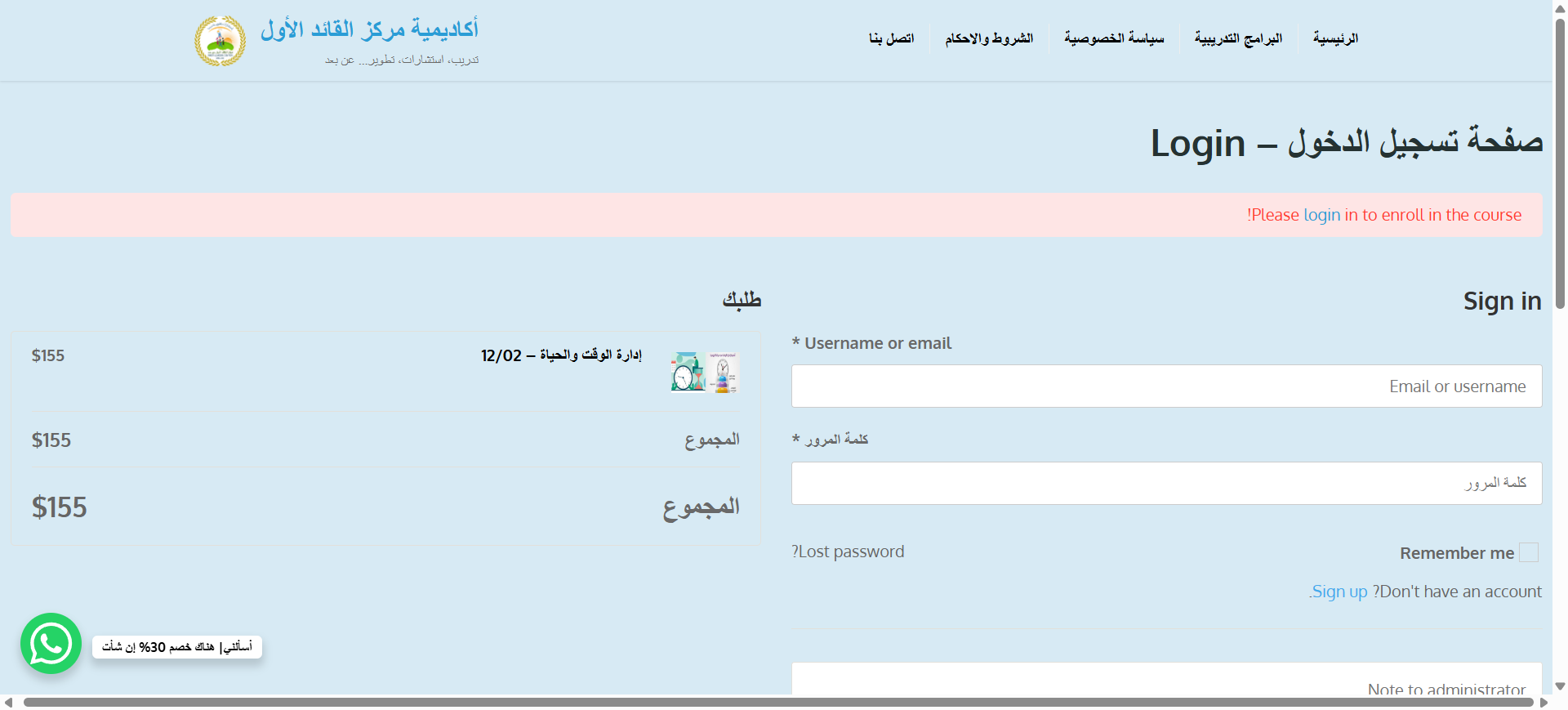Image resolution: width=1568 pixels, height=710 pixels.
Task: Open the WhatsApp chat icon
Action: pos(51,644)
